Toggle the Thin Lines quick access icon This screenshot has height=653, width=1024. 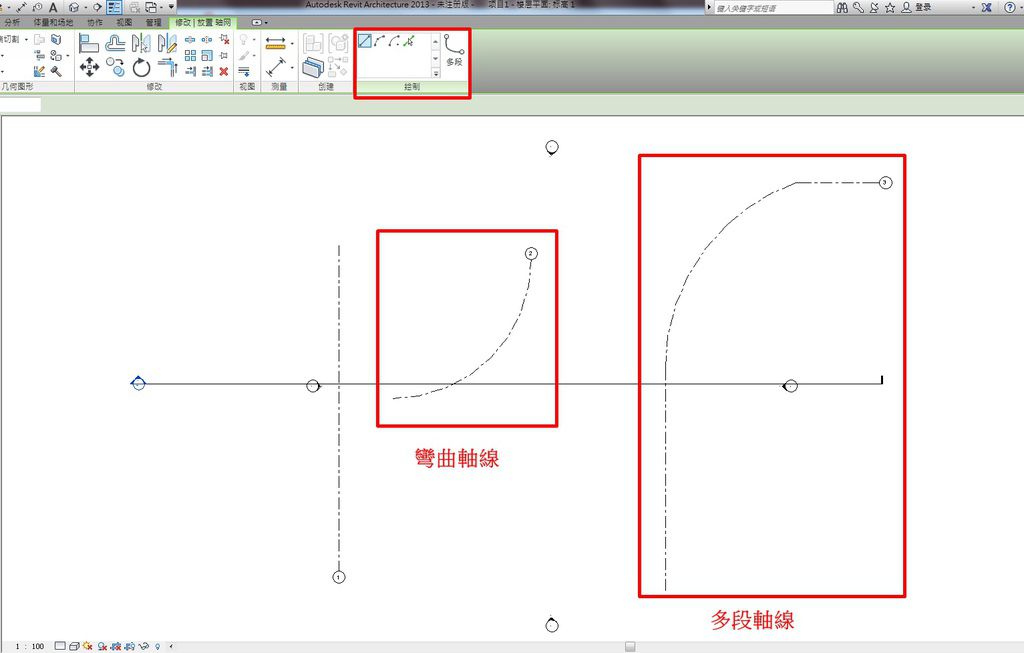click(x=114, y=7)
